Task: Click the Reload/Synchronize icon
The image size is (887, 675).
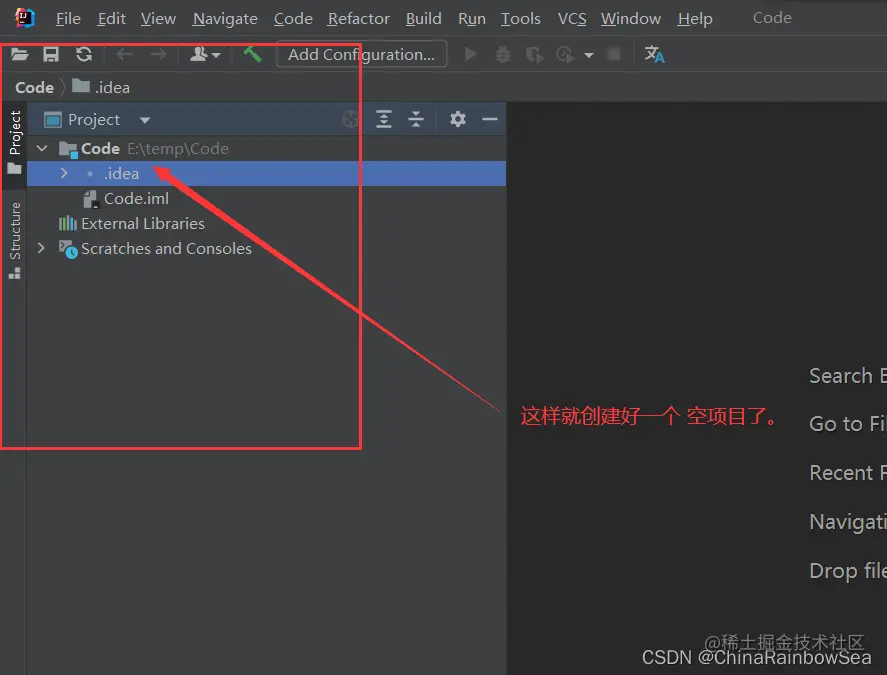Action: (84, 54)
